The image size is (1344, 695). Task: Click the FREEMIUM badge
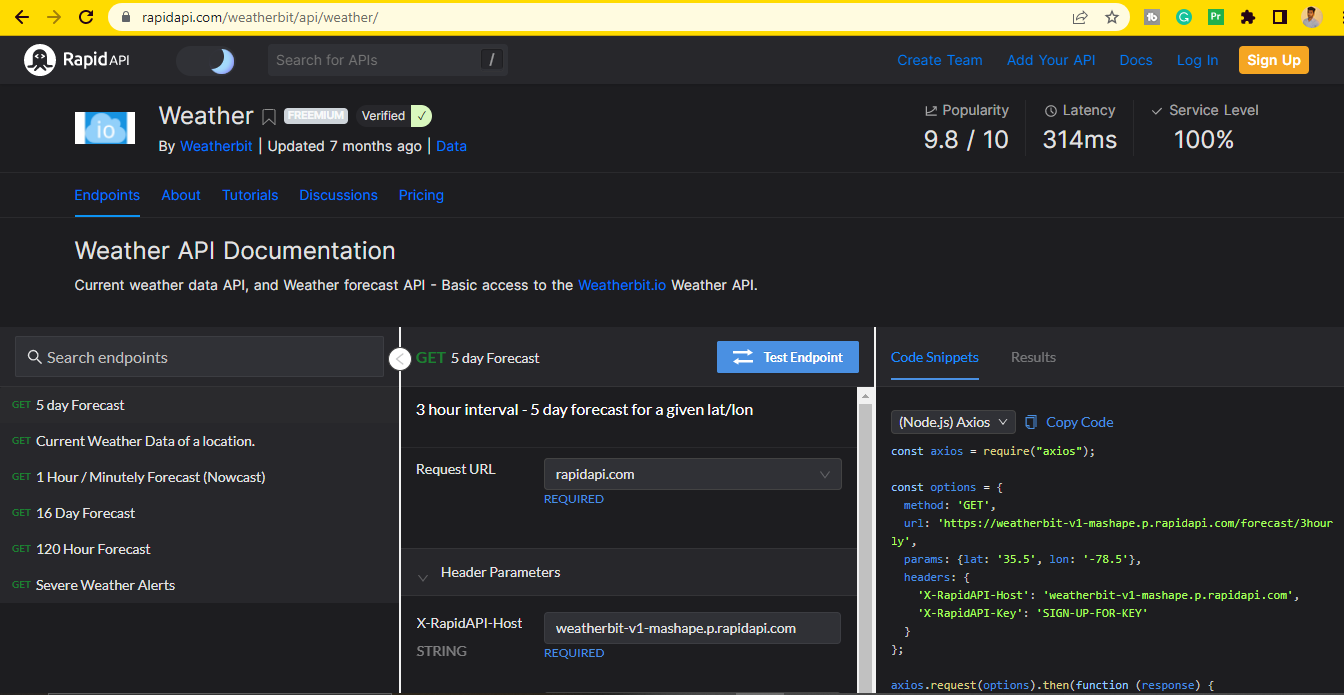click(316, 116)
